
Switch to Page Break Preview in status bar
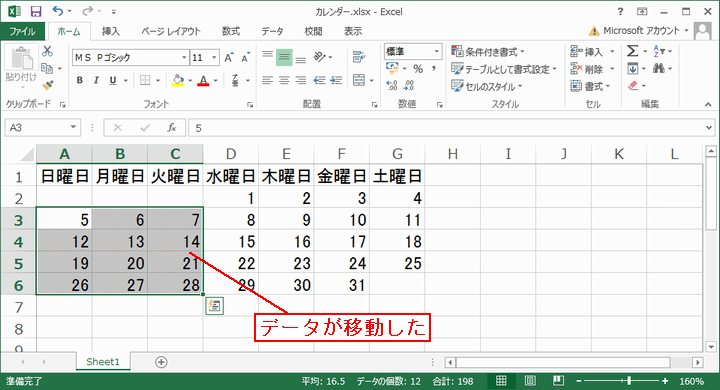558,381
